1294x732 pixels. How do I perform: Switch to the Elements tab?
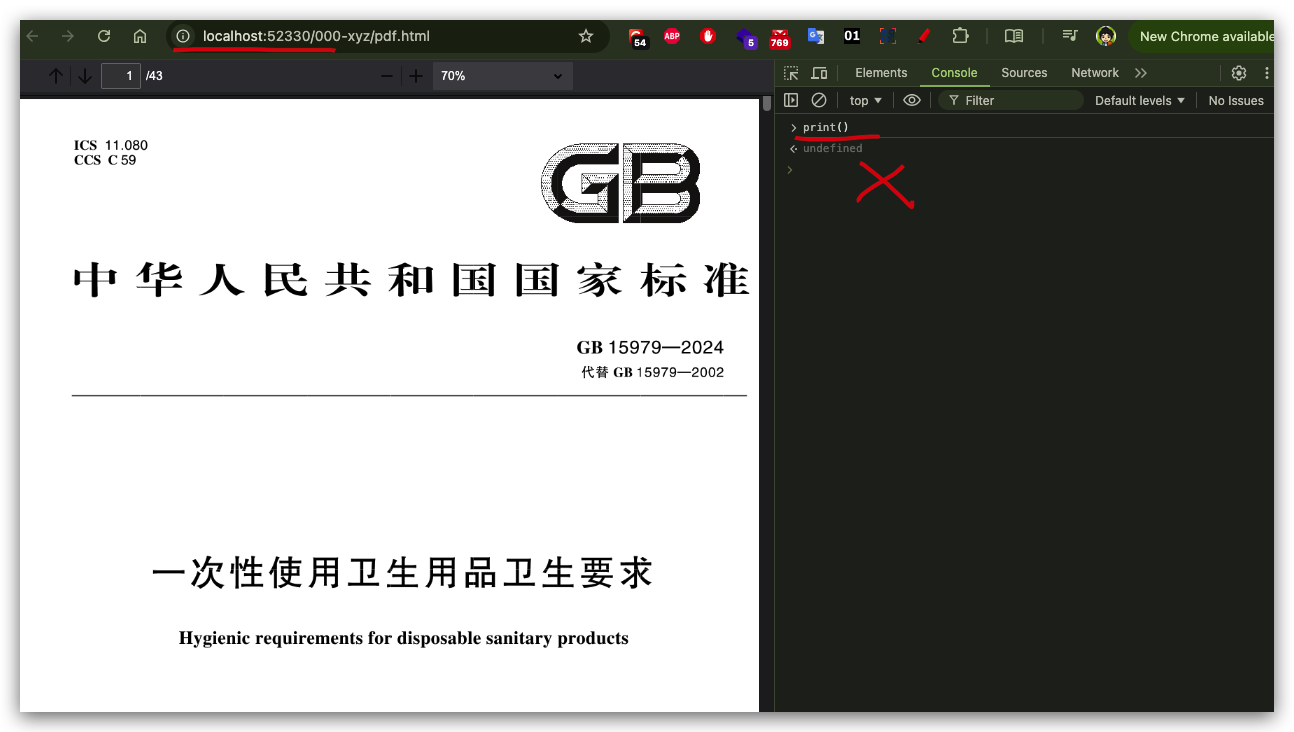pos(881,73)
